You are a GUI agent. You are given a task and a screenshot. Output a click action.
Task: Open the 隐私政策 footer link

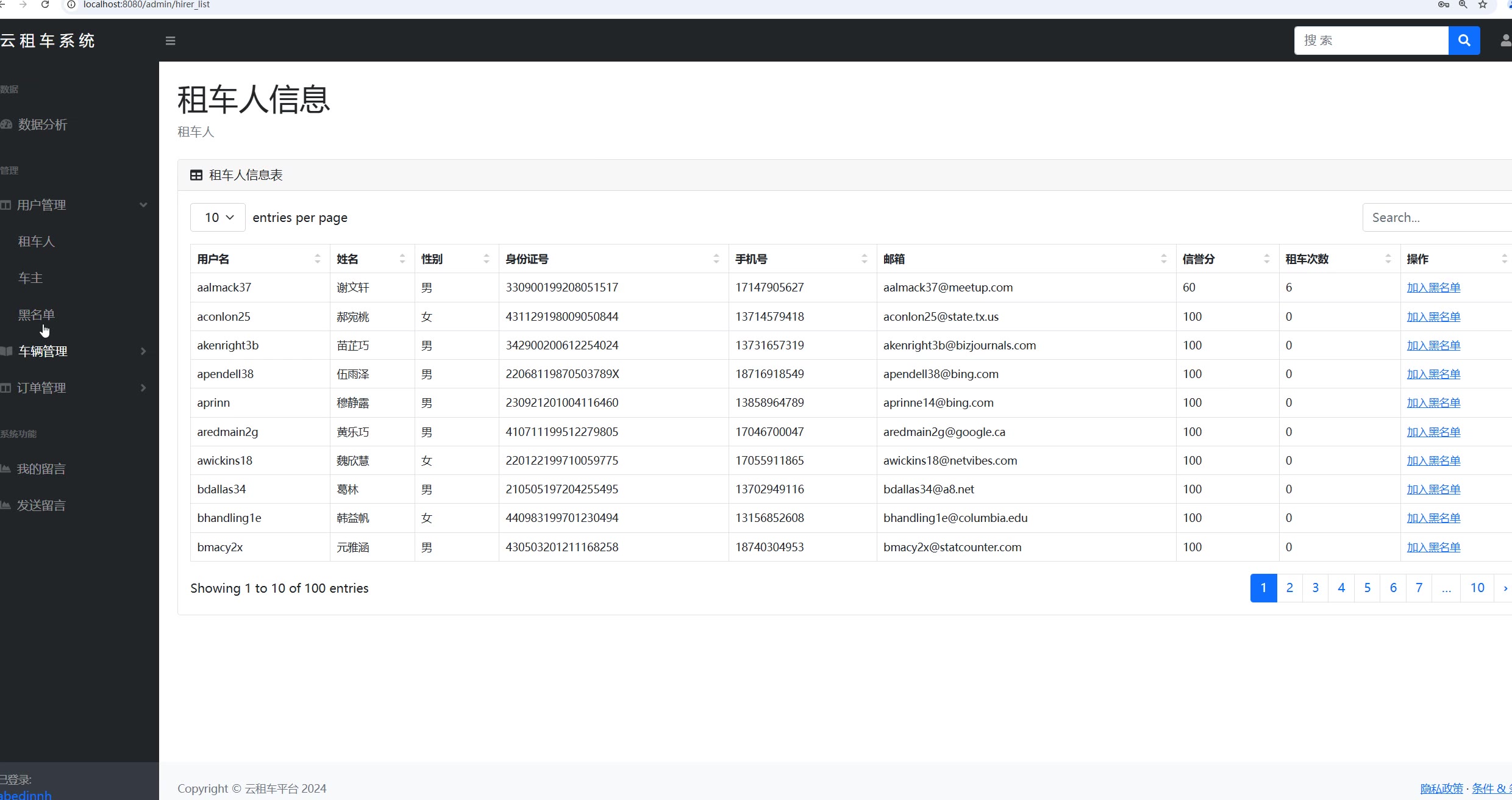pos(1441,788)
